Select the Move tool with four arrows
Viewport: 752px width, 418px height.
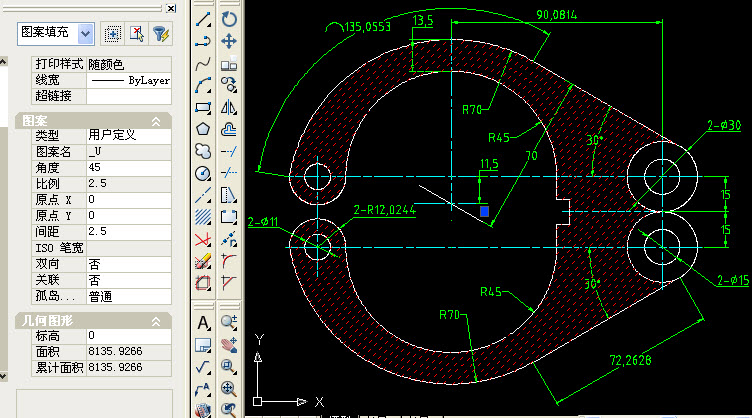(x=229, y=42)
